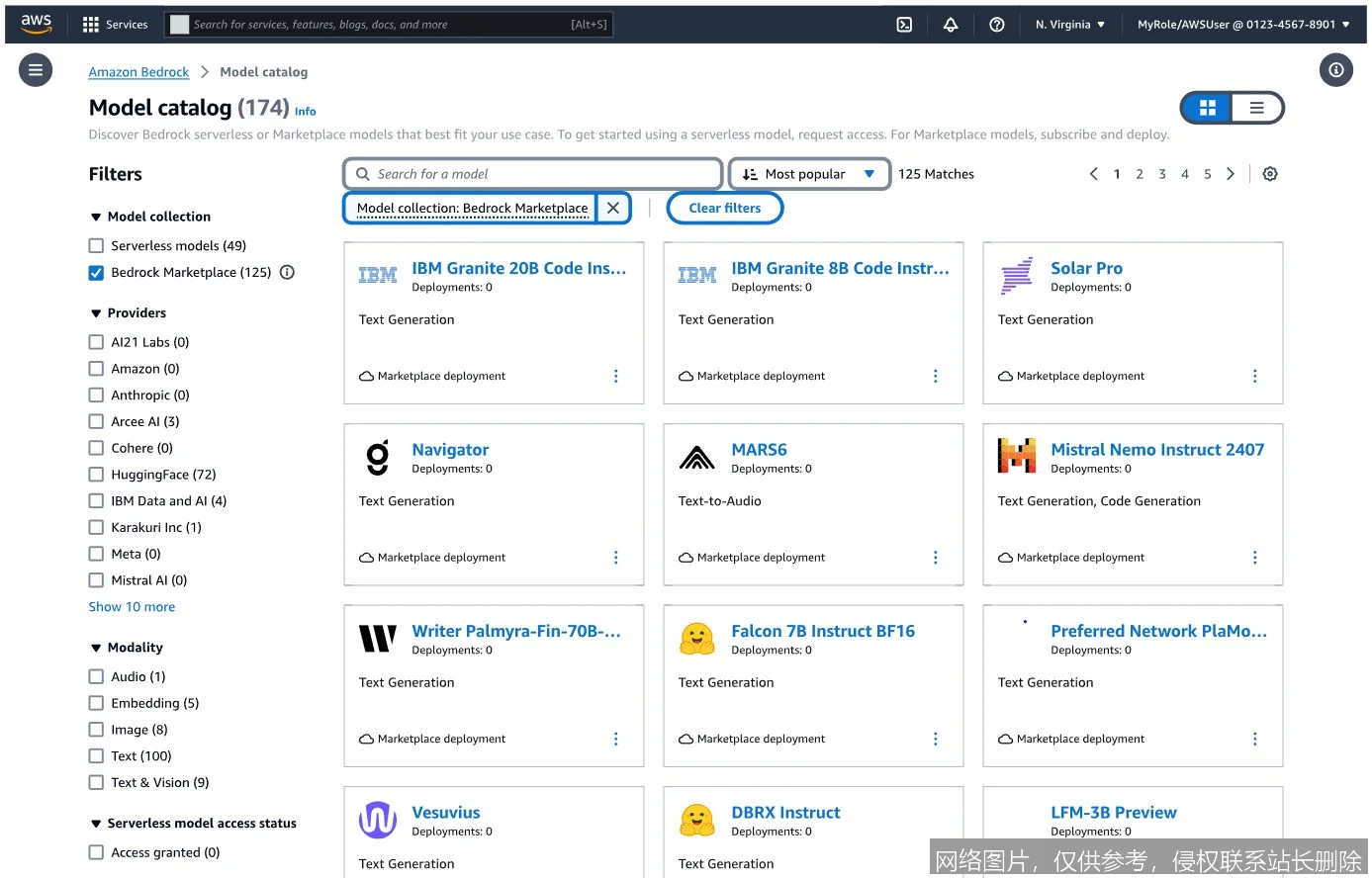Go to page 3 of results

click(x=1162, y=174)
